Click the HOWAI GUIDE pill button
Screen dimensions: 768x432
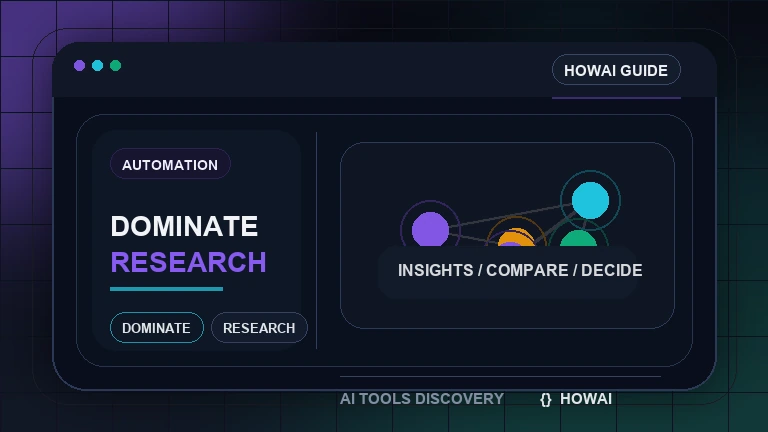click(616, 70)
